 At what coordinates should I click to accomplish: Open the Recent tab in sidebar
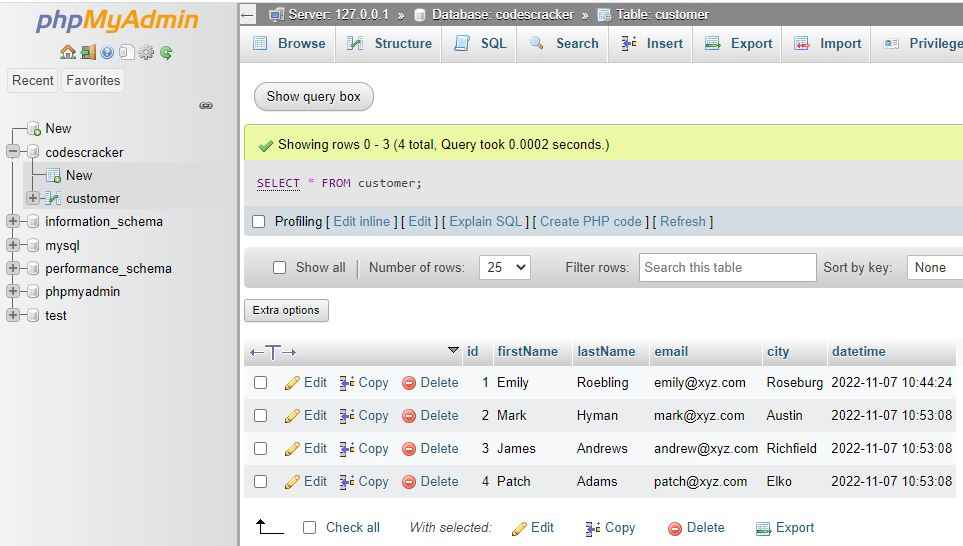coord(33,80)
